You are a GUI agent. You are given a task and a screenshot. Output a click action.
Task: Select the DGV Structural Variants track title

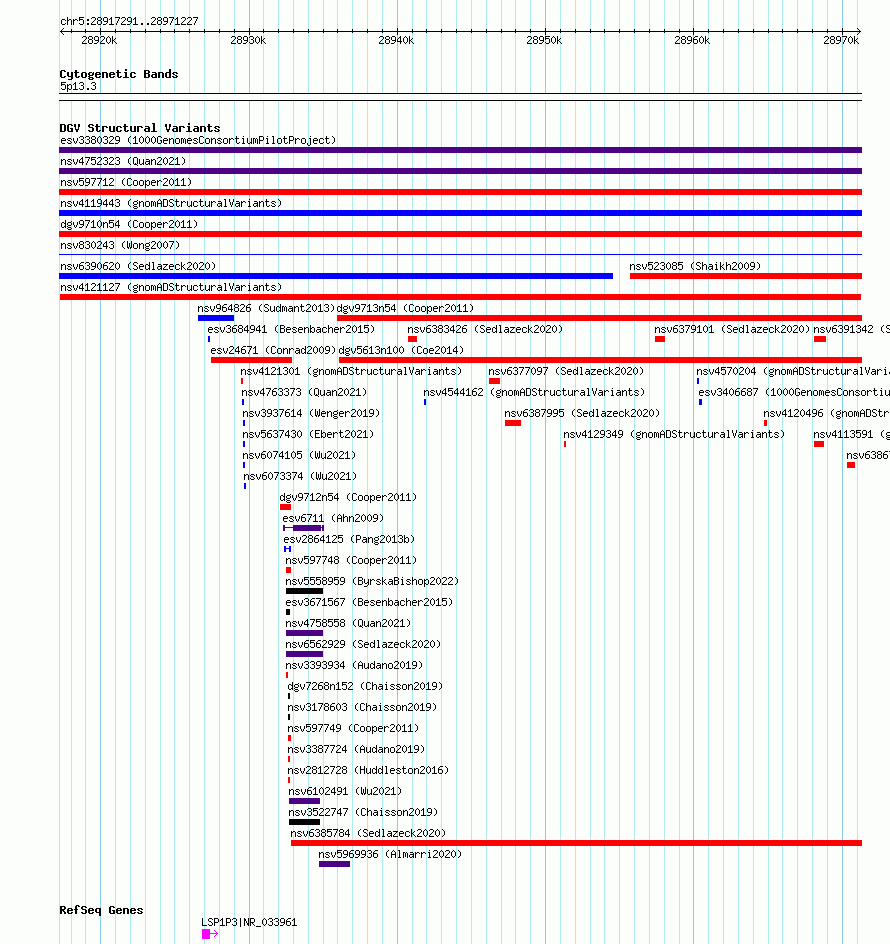pyautogui.click(x=140, y=128)
